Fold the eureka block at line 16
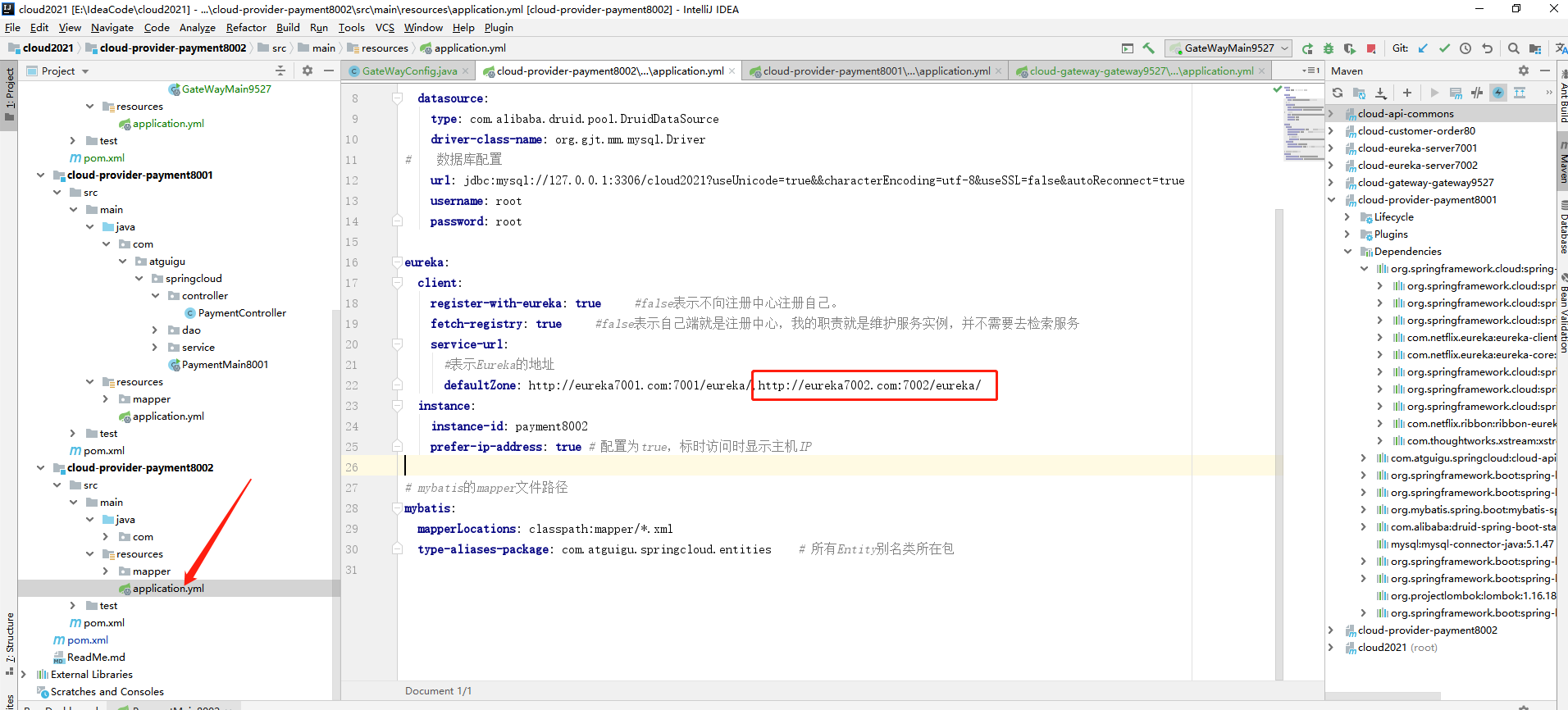Screen dimensions: 1568x710 [397, 262]
